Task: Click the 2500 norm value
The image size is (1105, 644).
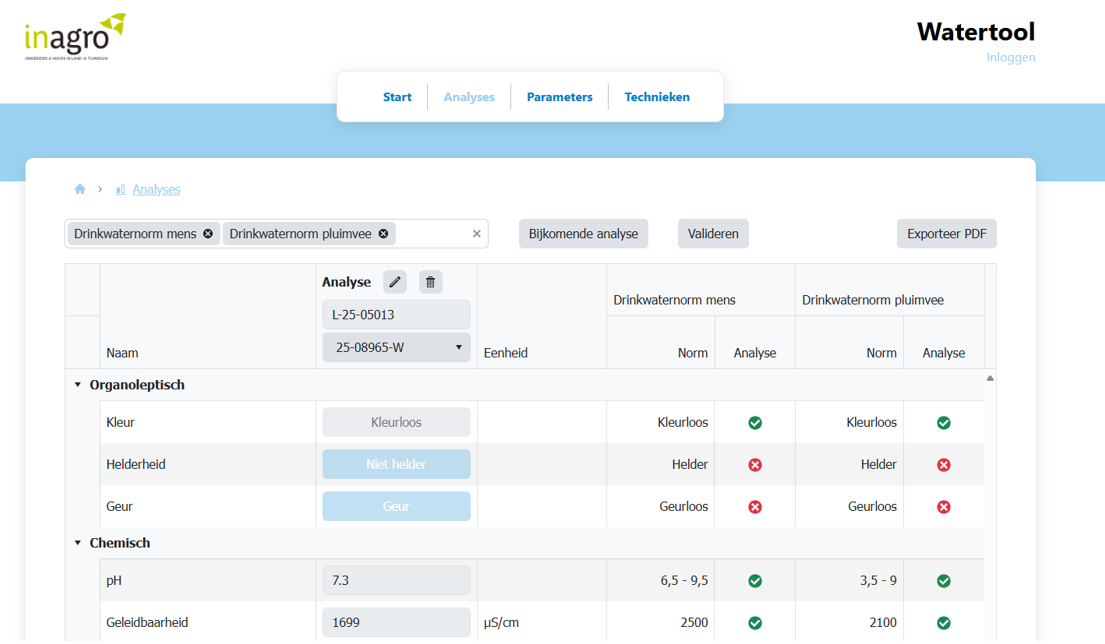Action: point(694,622)
